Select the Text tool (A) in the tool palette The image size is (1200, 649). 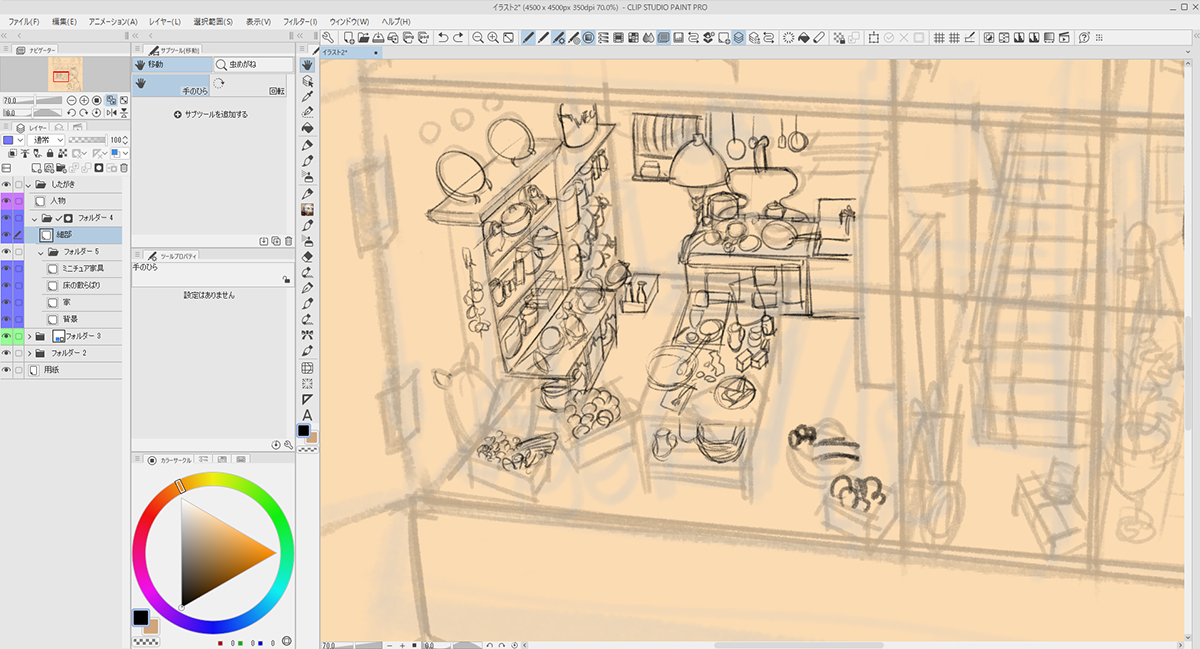point(308,415)
